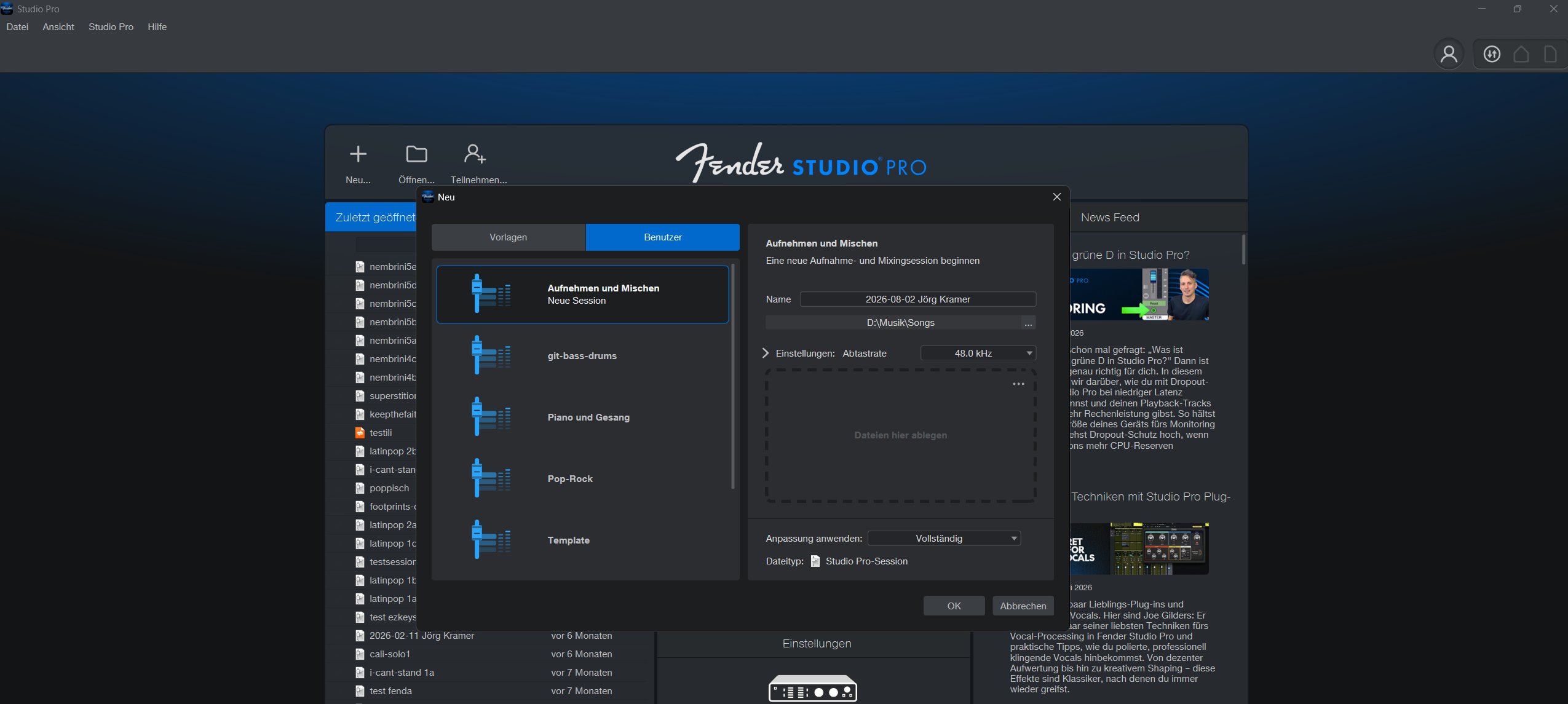The width and height of the screenshot is (1568, 704).
Task: Select the 'Piano und Gesang' template label
Action: tap(588, 417)
